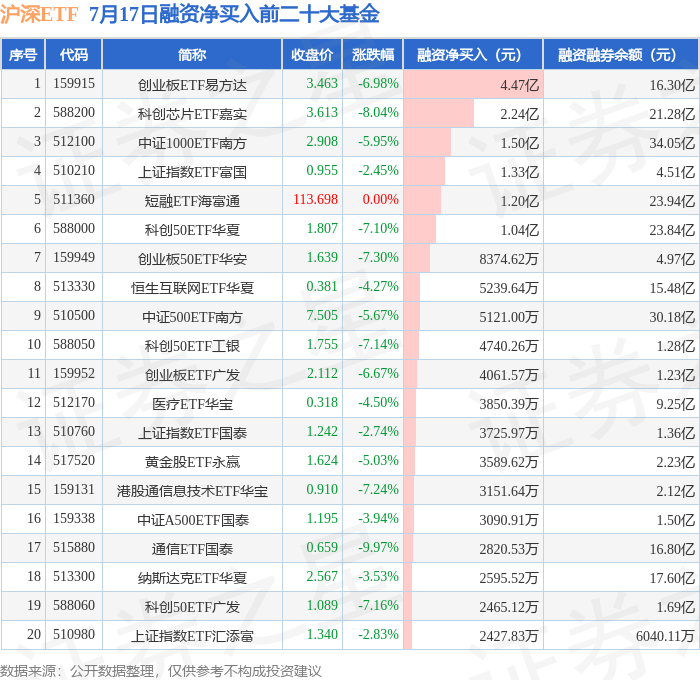Click net buy value 4740.26万
The height and width of the screenshot is (680, 700).
pos(508,346)
